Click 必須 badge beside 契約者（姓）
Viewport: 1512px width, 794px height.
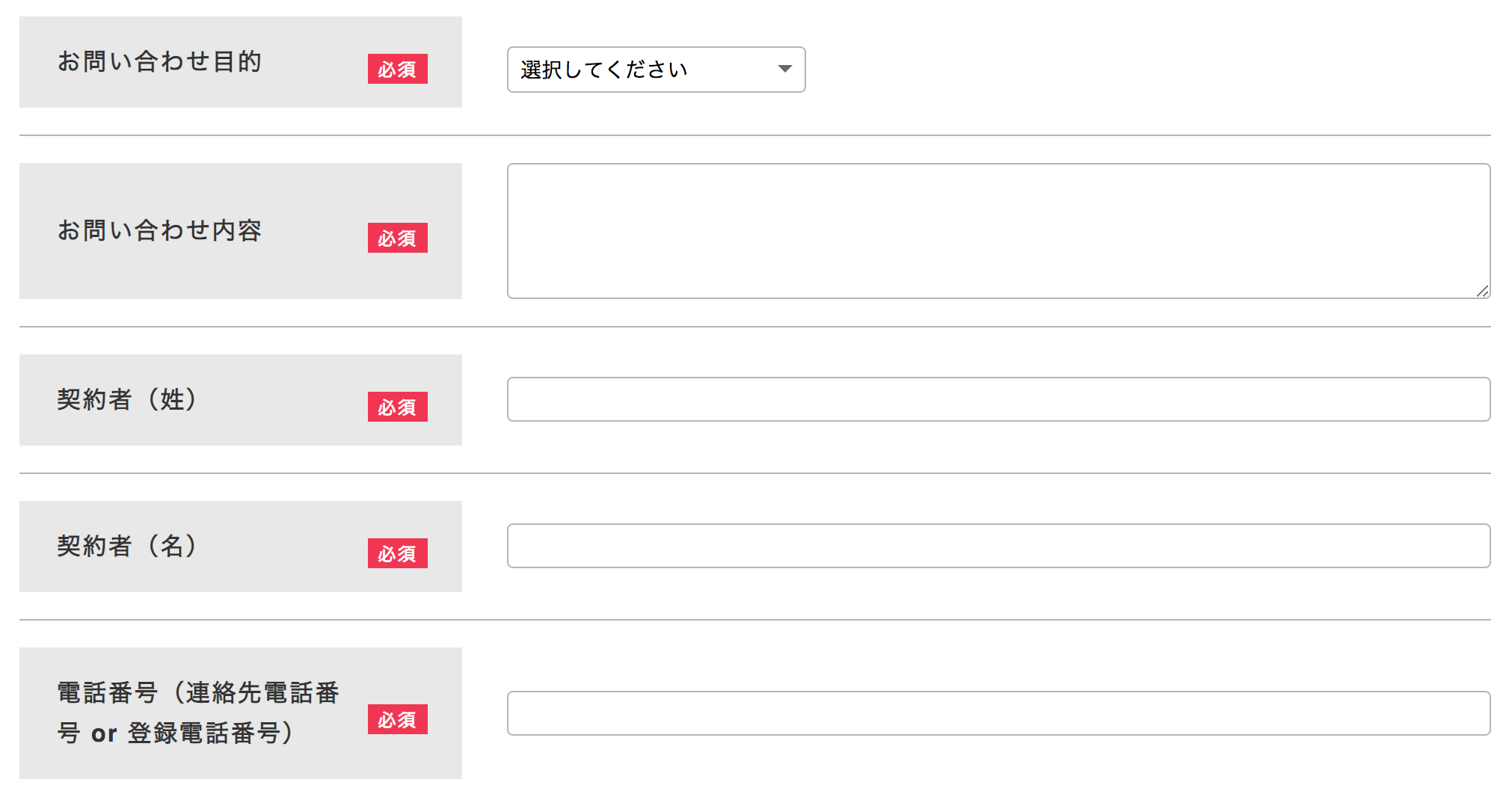397,407
